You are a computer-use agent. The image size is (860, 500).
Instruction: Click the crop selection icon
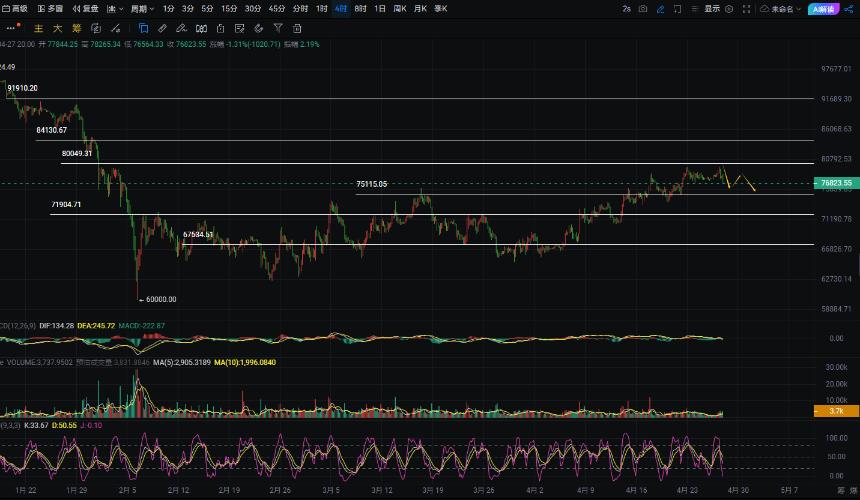pos(677,9)
